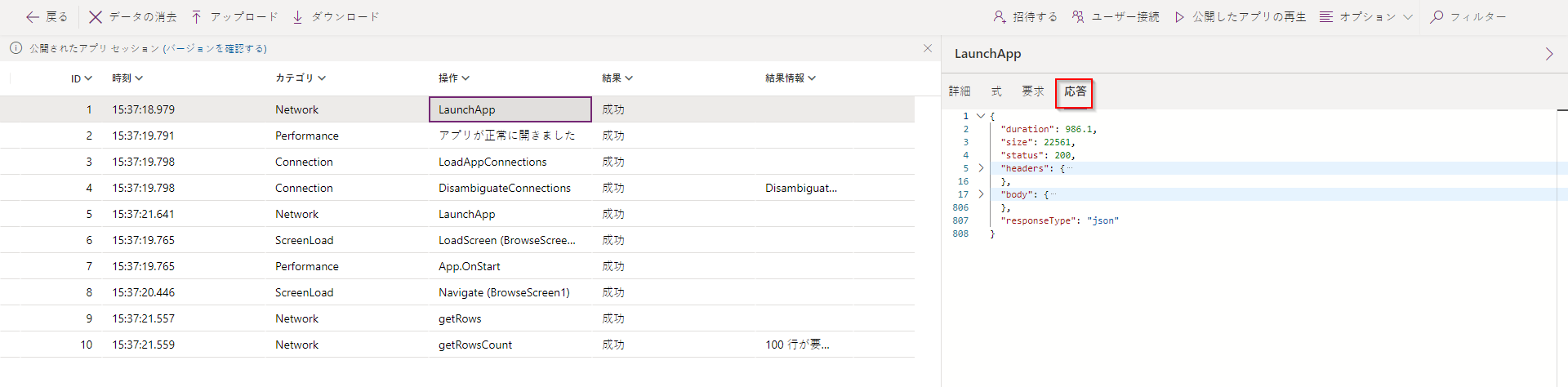Click the 公開されたアプリ セッション banner text
This screenshot has height=387, width=1568.
[148, 48]
